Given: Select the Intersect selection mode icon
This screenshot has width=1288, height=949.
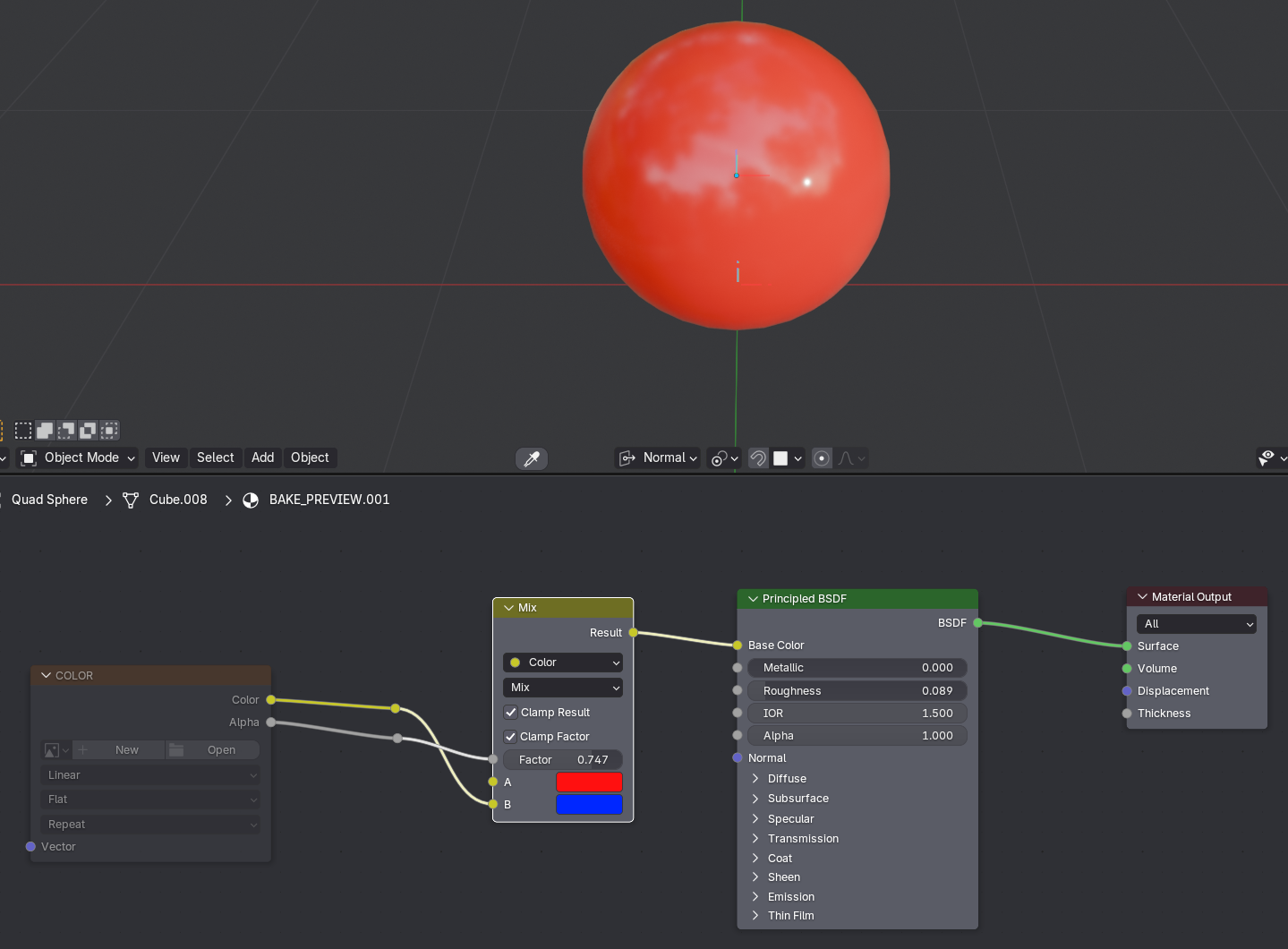Looking at the screenshot, I should click(x=109, y=431).
